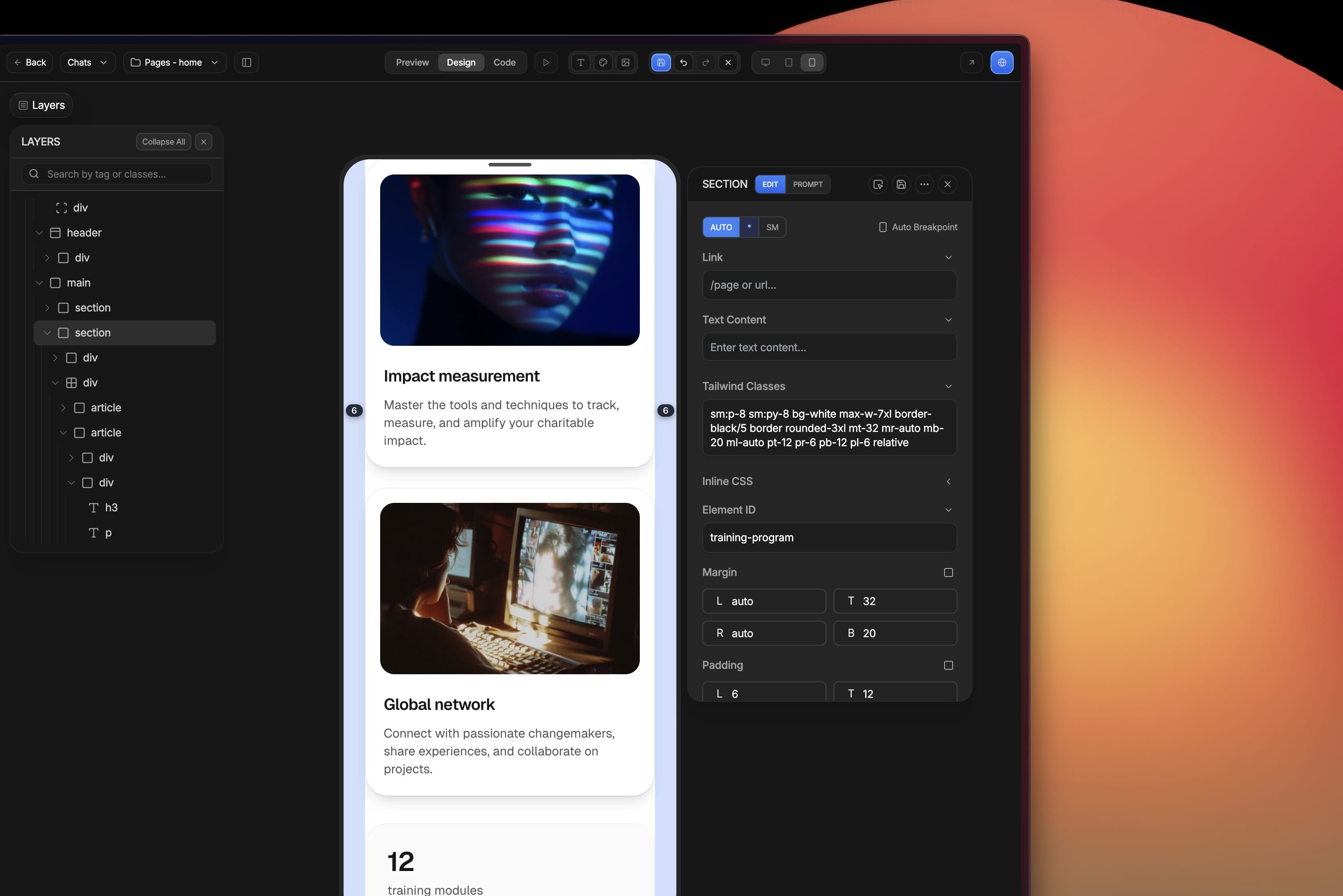Open the PROMPT tab in Section panel
The image size is (1343, 896).
pyautogui.click(x=808, y=184)
